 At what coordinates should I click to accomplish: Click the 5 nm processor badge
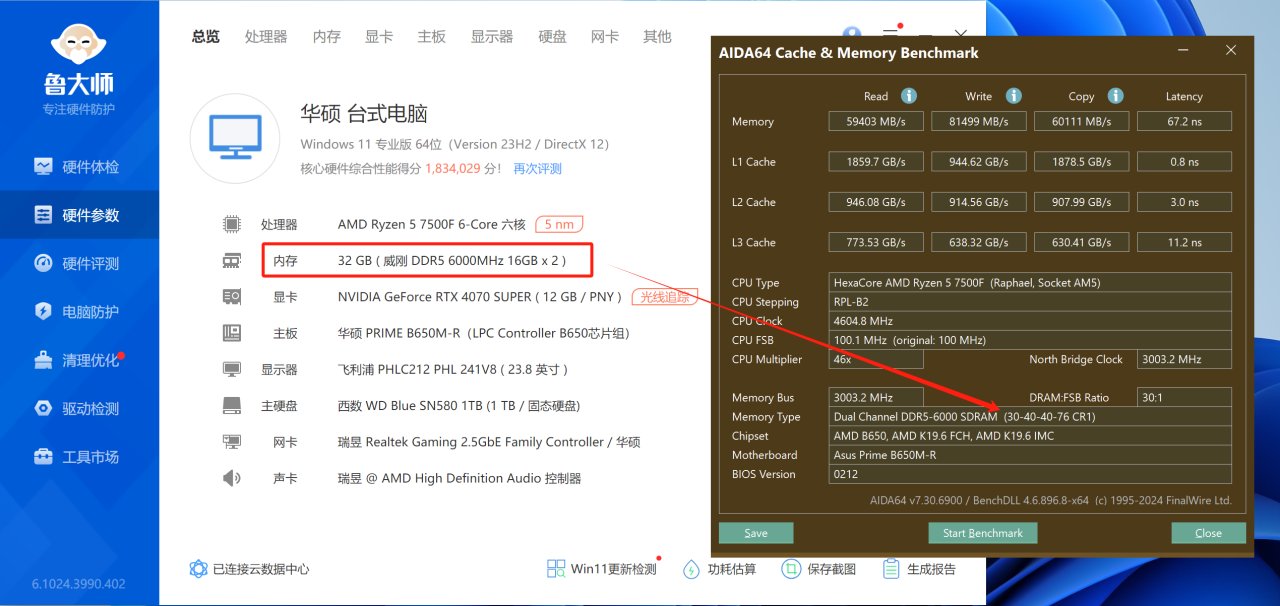(x=559, y=224)
